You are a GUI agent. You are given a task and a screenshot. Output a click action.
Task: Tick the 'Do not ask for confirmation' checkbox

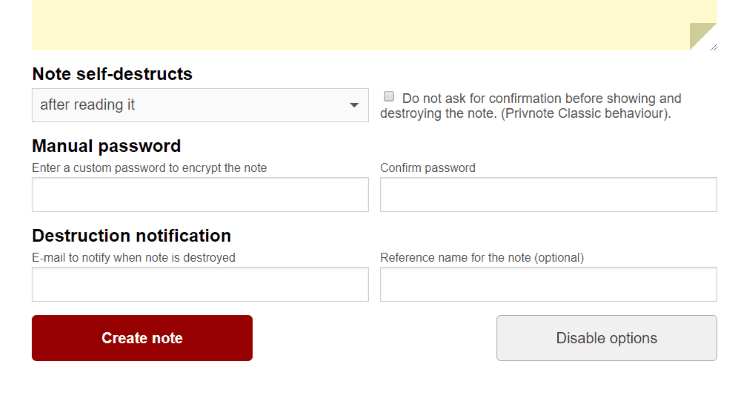[x=389, y=97]
